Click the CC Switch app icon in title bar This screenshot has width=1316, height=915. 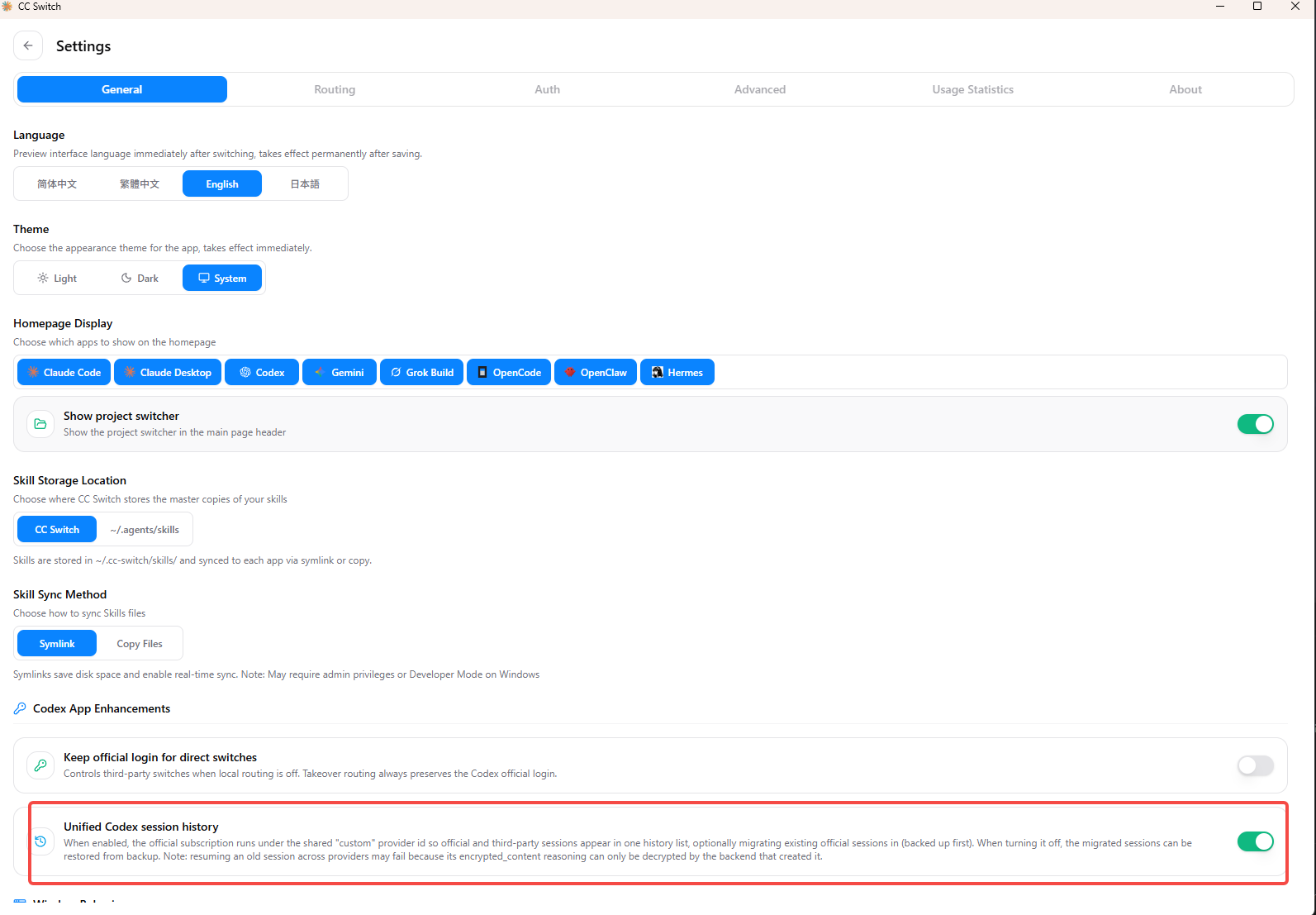[x=7, y=7]
